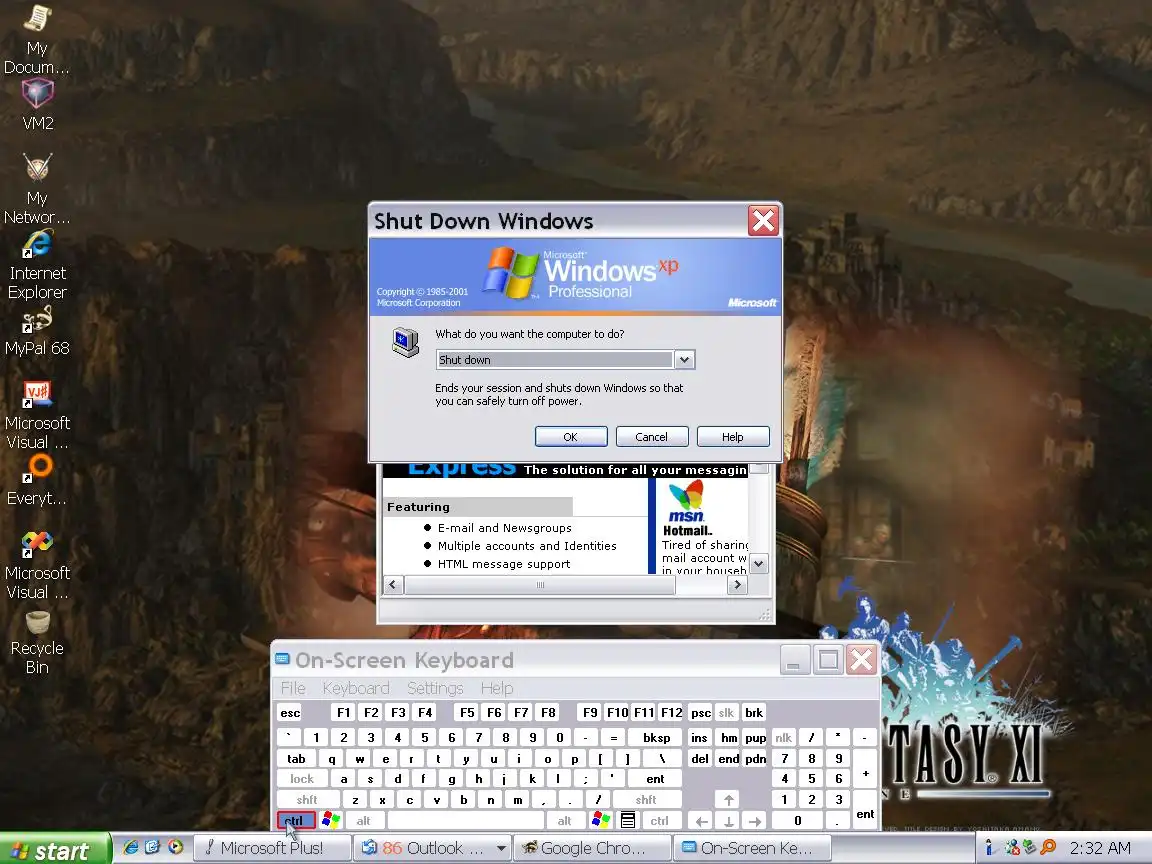The image size is (1152, 864).
Task: Select the VM2 desktop icon
Action: tap(37, 104)
